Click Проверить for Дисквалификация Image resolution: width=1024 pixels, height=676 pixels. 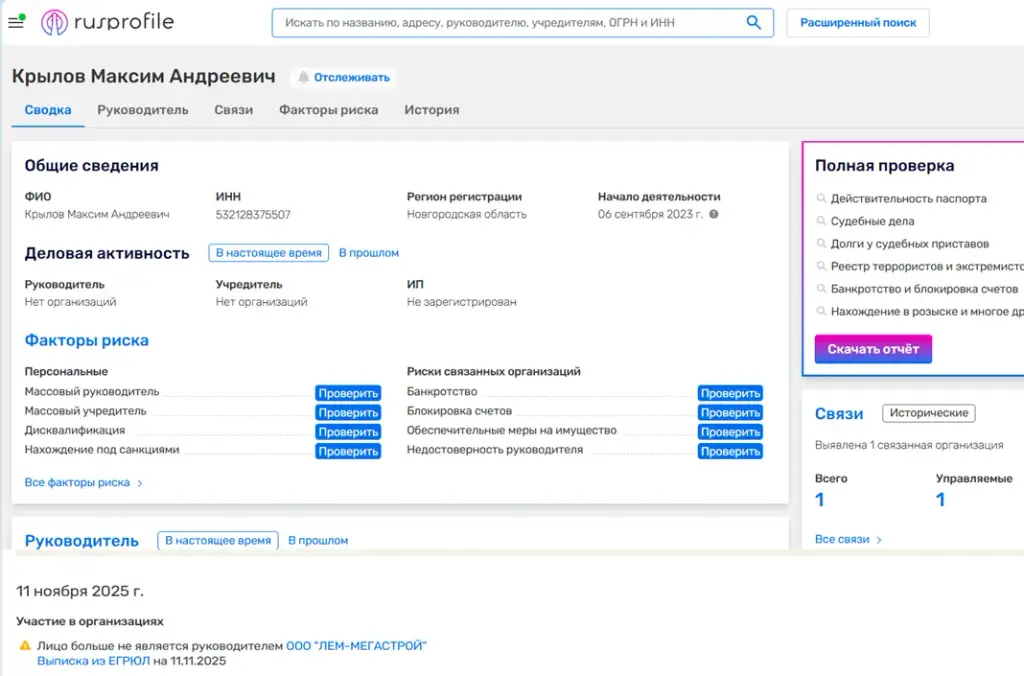[348, 432]
